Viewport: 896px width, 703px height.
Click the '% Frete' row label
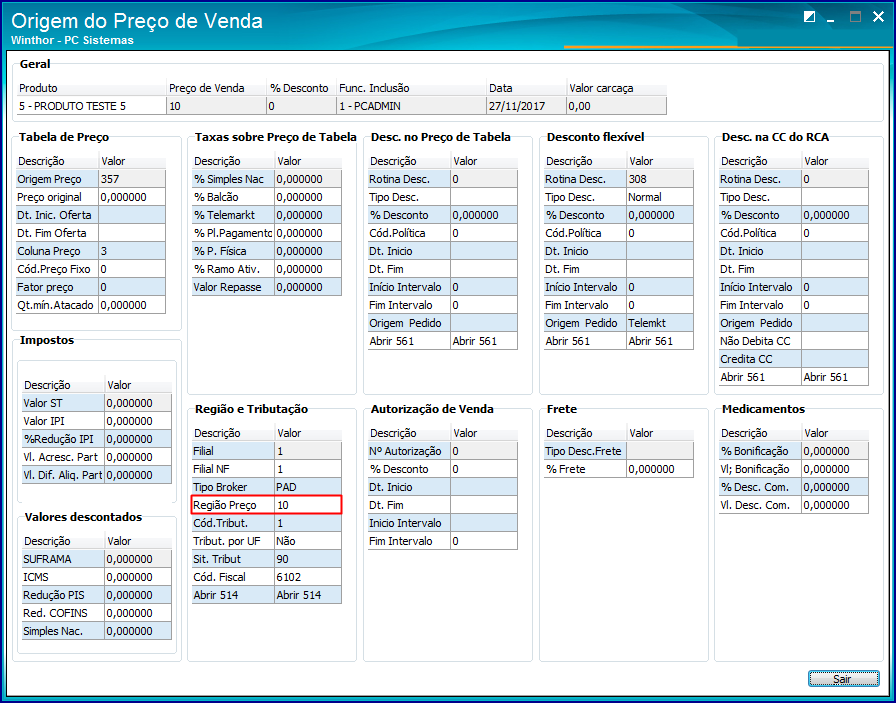coord(585,469)
